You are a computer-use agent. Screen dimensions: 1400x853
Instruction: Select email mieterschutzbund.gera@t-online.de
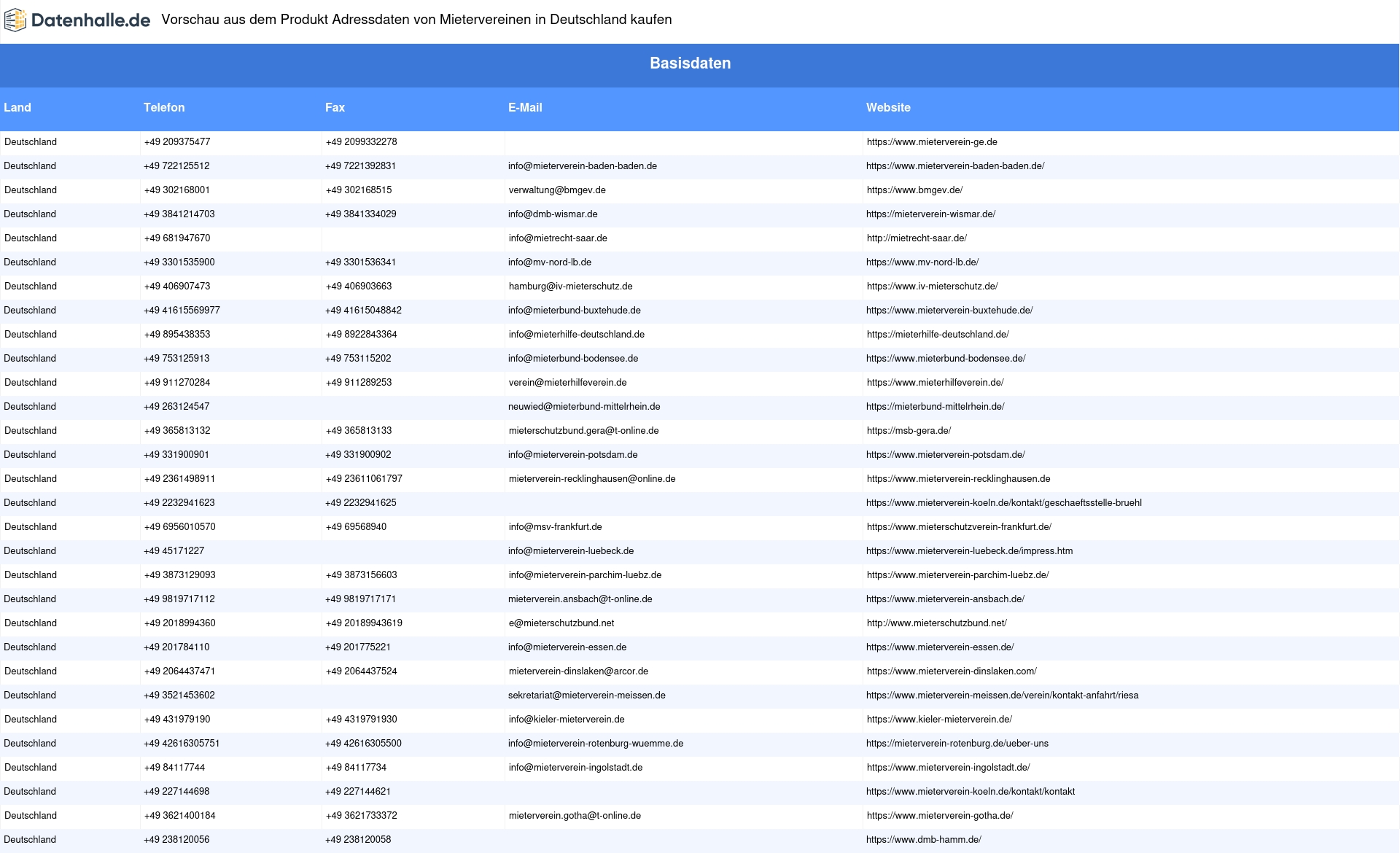tap(584, 431)
